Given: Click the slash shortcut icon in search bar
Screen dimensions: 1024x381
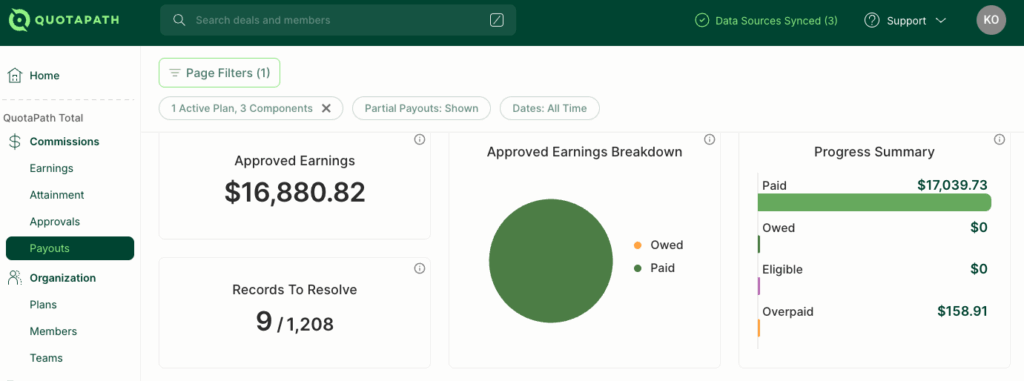Looking at the screenshot, I should tap(497, 20).
